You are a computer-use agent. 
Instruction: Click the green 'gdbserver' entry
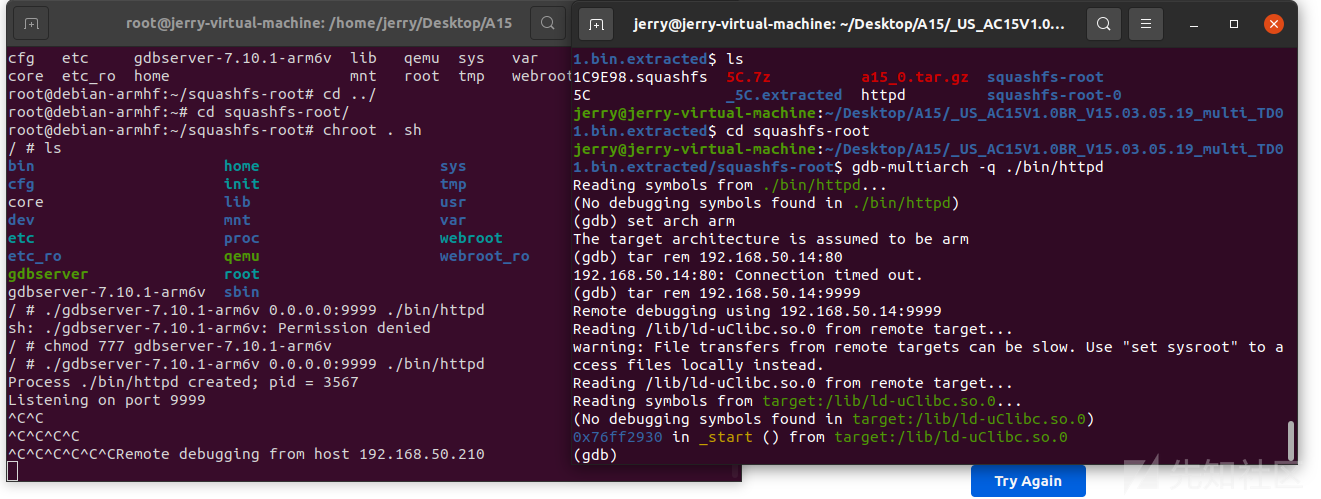click(x=48, y=274)
